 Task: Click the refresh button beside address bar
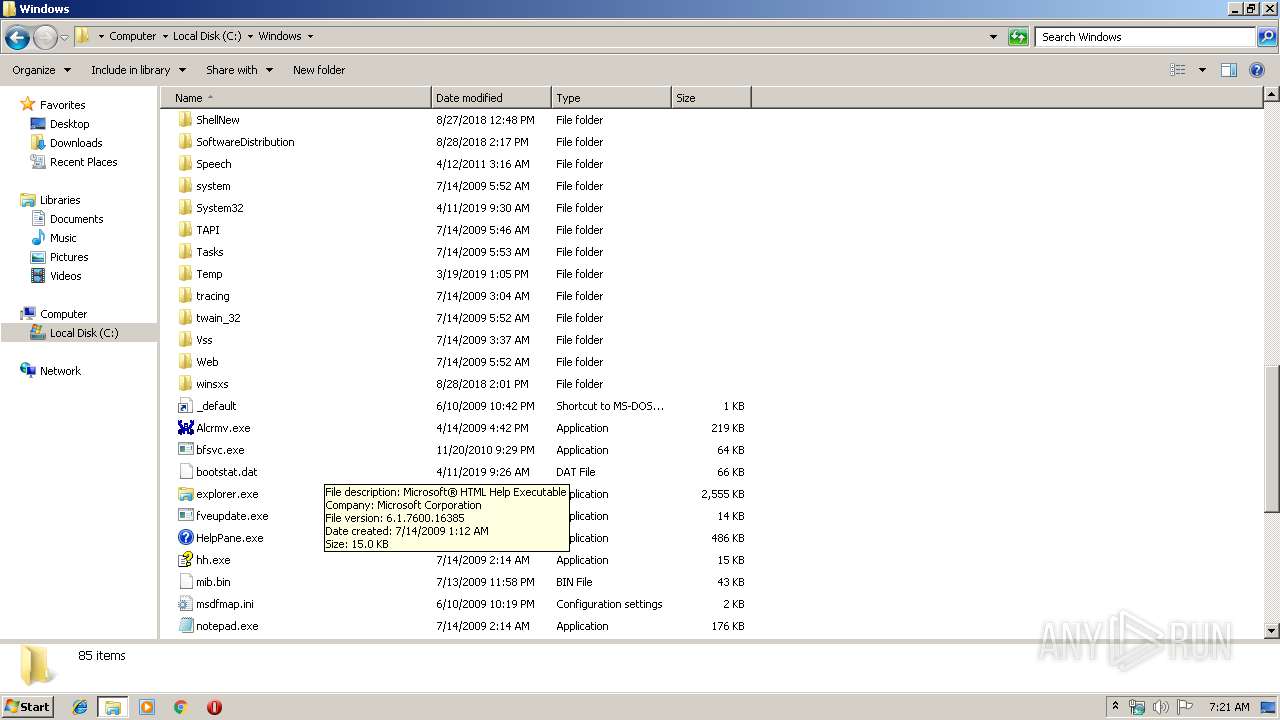1018,37
